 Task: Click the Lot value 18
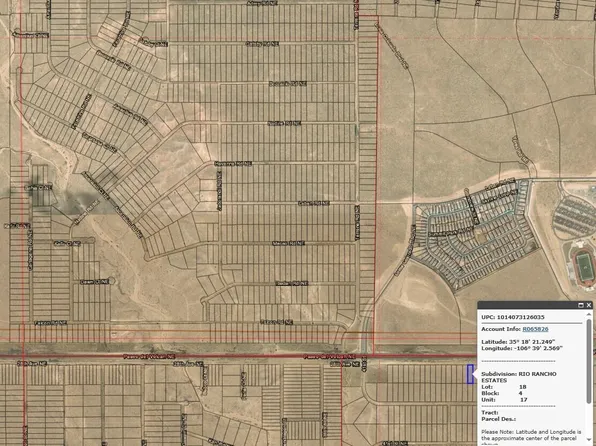[x=522, y=387]
